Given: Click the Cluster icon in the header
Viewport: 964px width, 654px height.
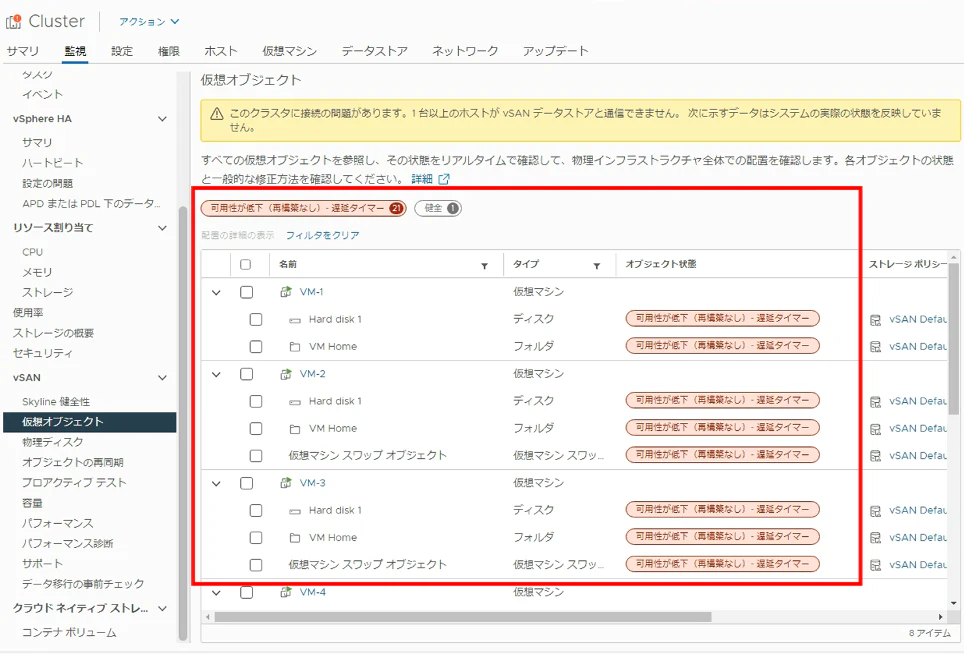Looking at the screenshot, I should click(14, 22).
